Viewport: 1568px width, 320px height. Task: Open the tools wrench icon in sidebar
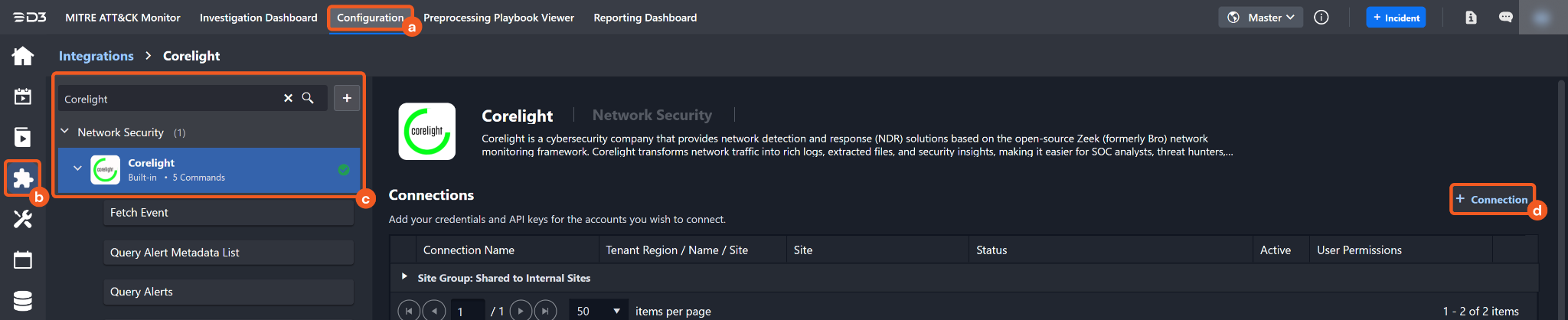(x=23, y=220)
